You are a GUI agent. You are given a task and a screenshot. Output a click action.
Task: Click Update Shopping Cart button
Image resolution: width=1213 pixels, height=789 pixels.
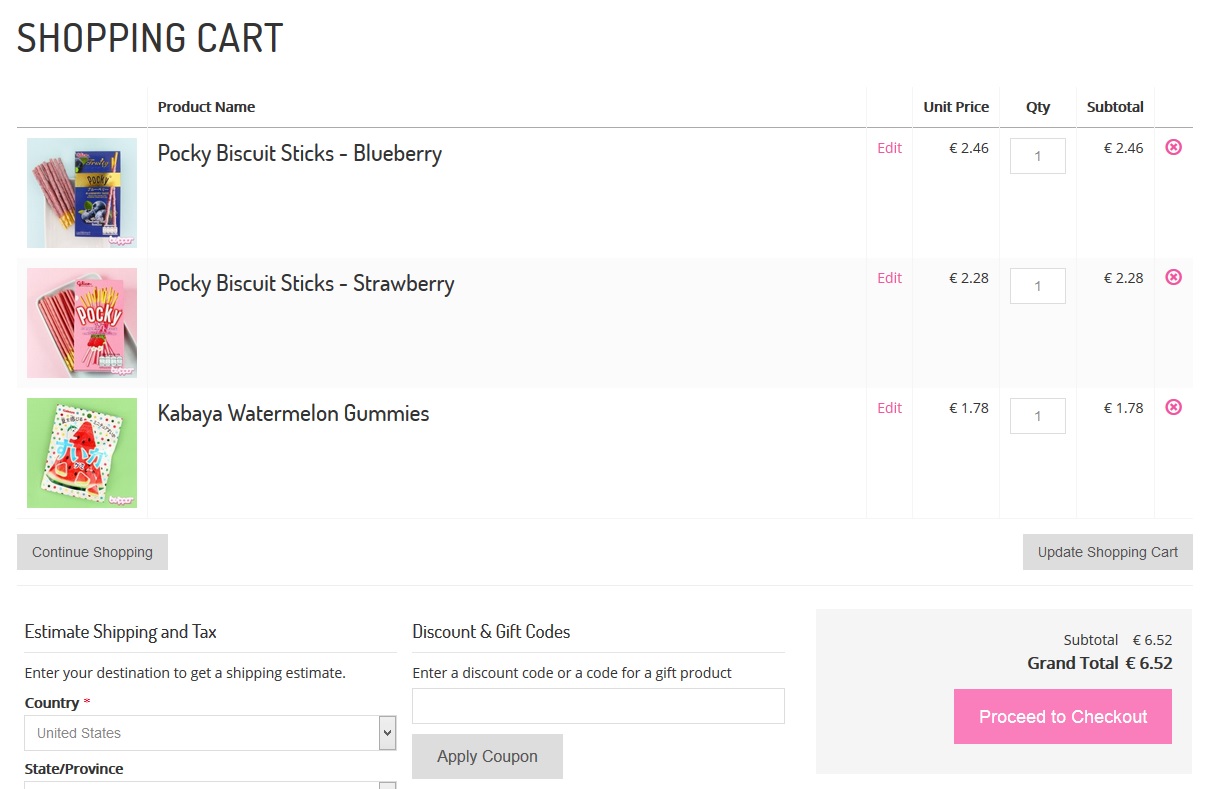coord(1107,552)
